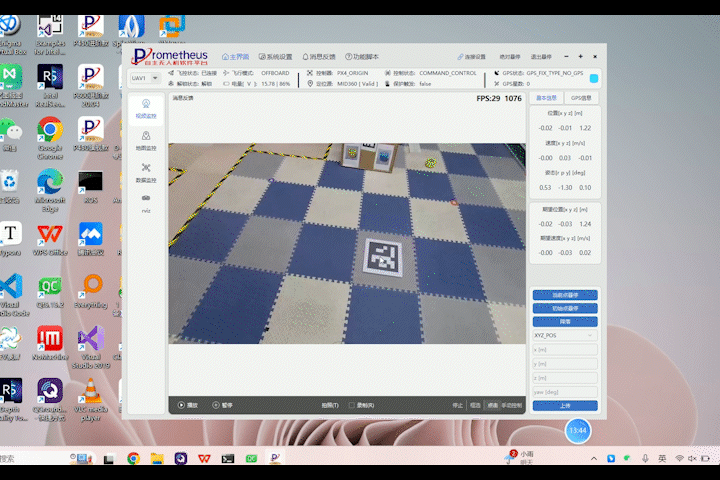The height and width of the screenshot is (480, 720).
Task: Show hidden system tray icons chevron
Action: [594, 458]
